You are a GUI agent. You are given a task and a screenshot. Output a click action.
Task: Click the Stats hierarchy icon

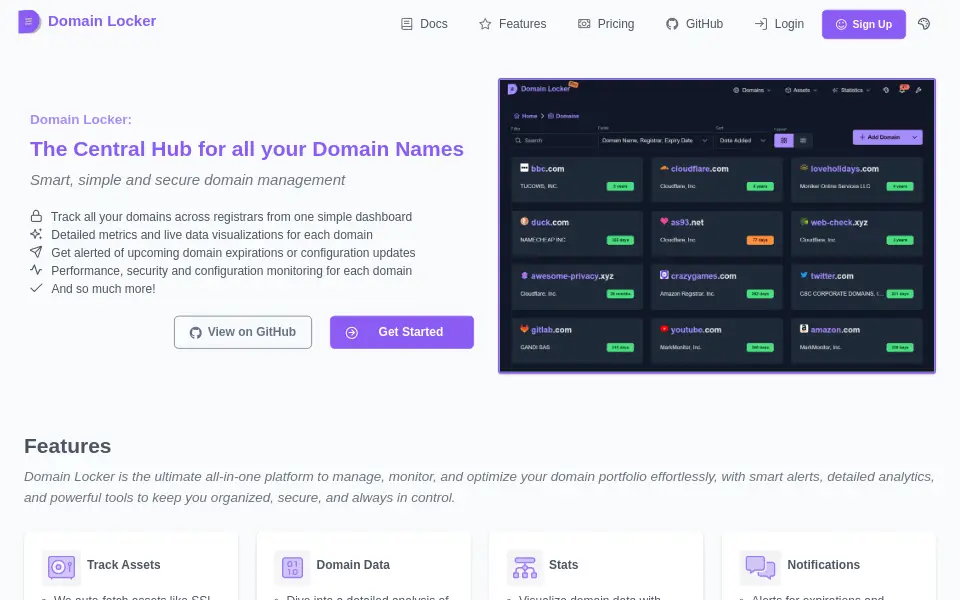[x=525, y=567]
